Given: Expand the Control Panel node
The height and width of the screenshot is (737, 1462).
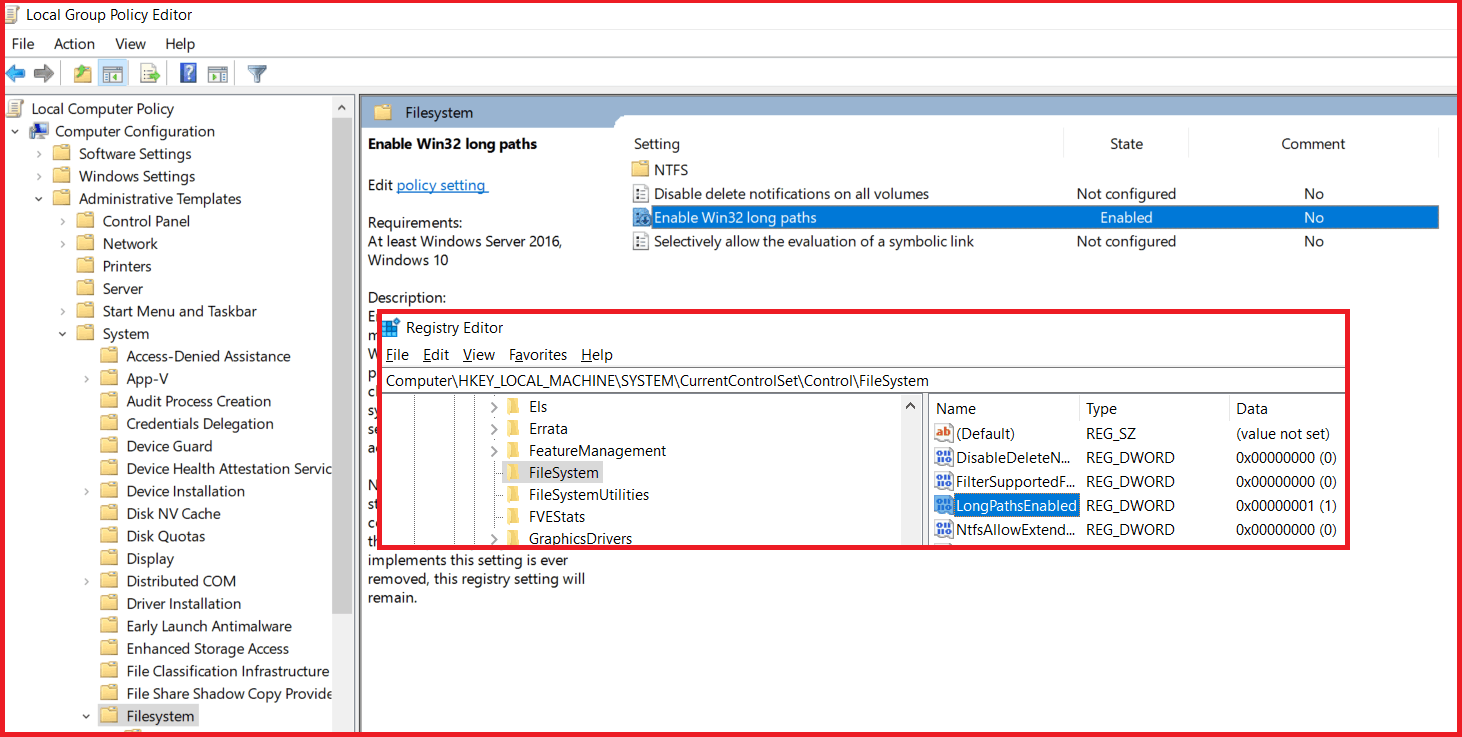Looking at the screenshot, I should 63,221.
